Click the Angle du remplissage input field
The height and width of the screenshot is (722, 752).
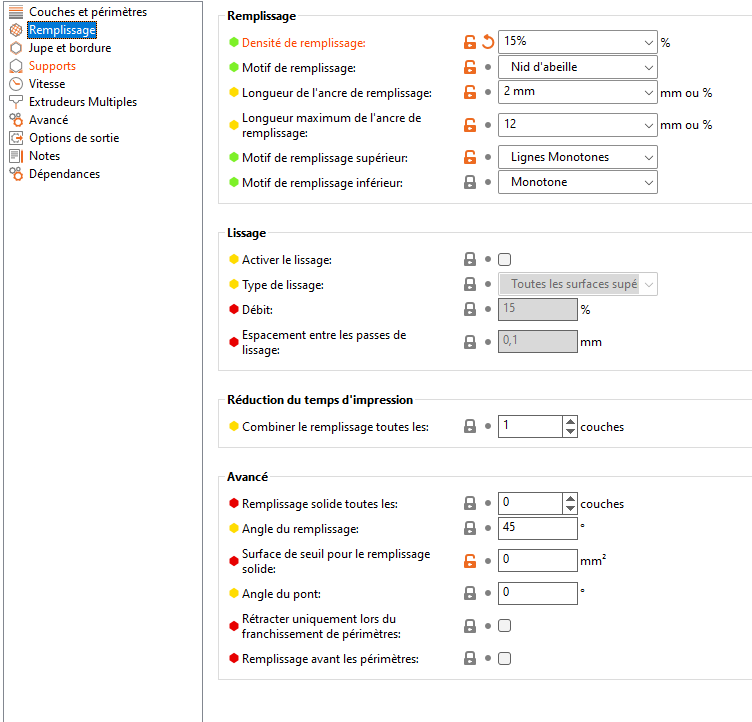click(537, 528)
